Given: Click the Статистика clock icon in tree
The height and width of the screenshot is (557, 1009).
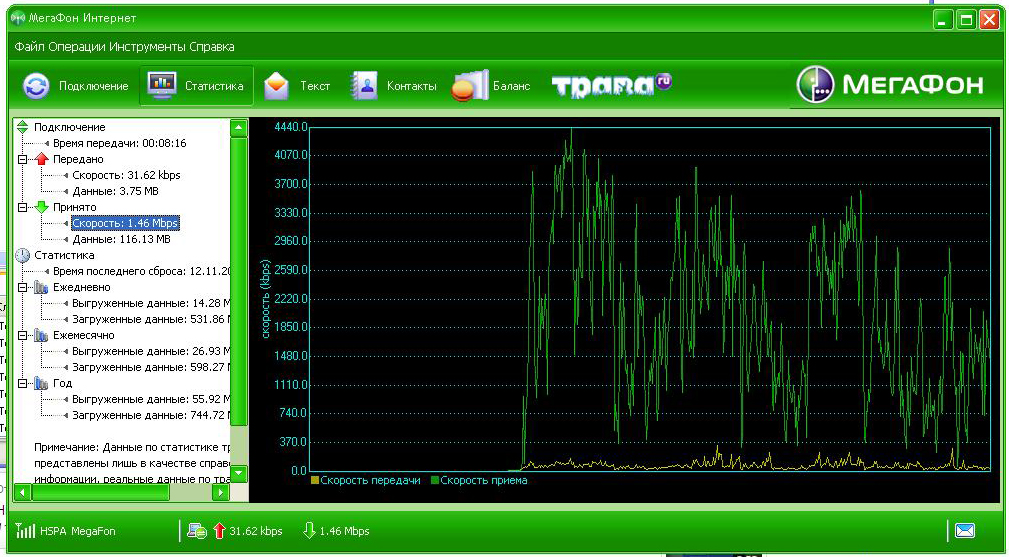Looking at the screenshot, I should pyautogui.click(x=23, y=255).
